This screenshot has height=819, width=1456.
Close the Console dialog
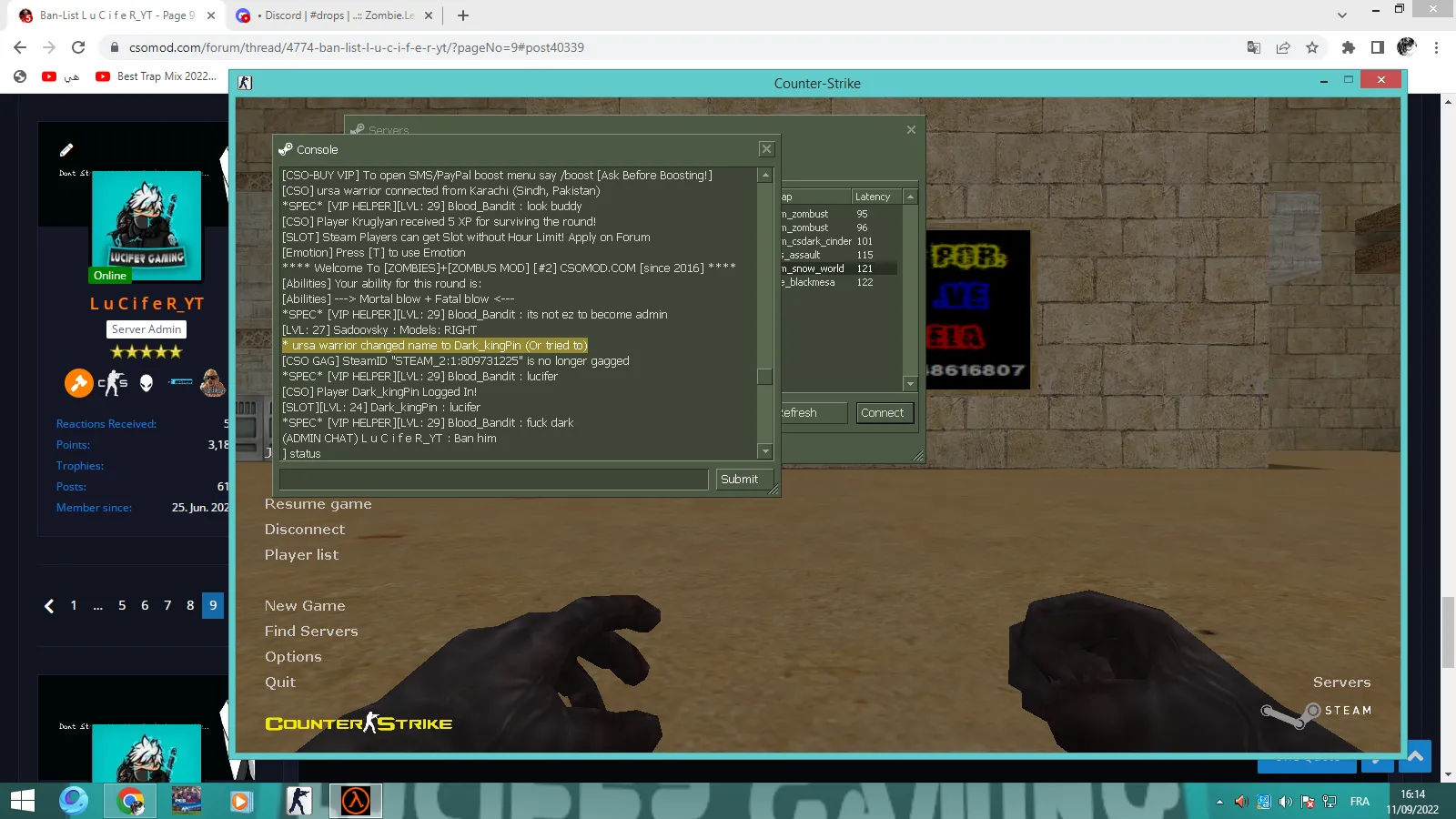click(x=767, y=149)
